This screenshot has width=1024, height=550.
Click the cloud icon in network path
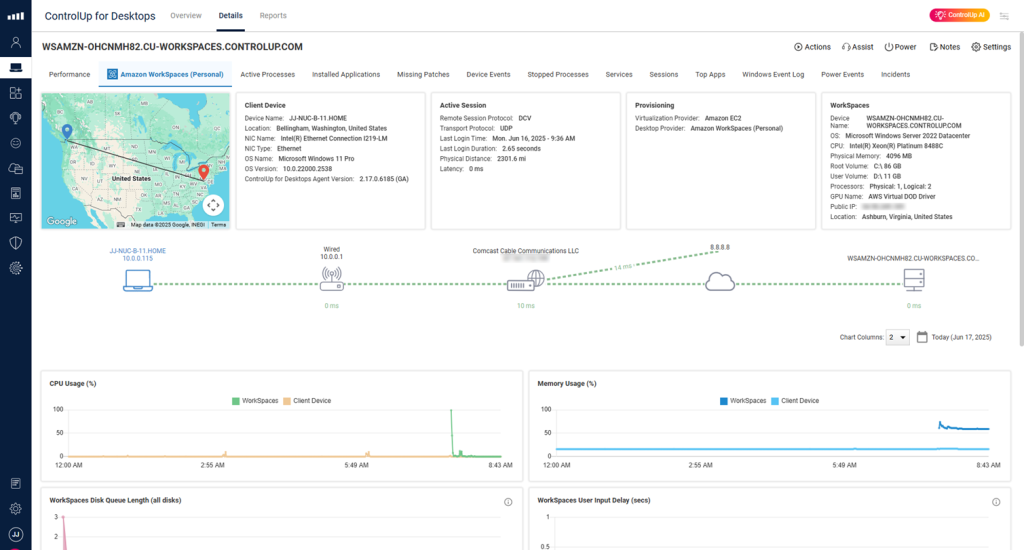tap(720, 282)
